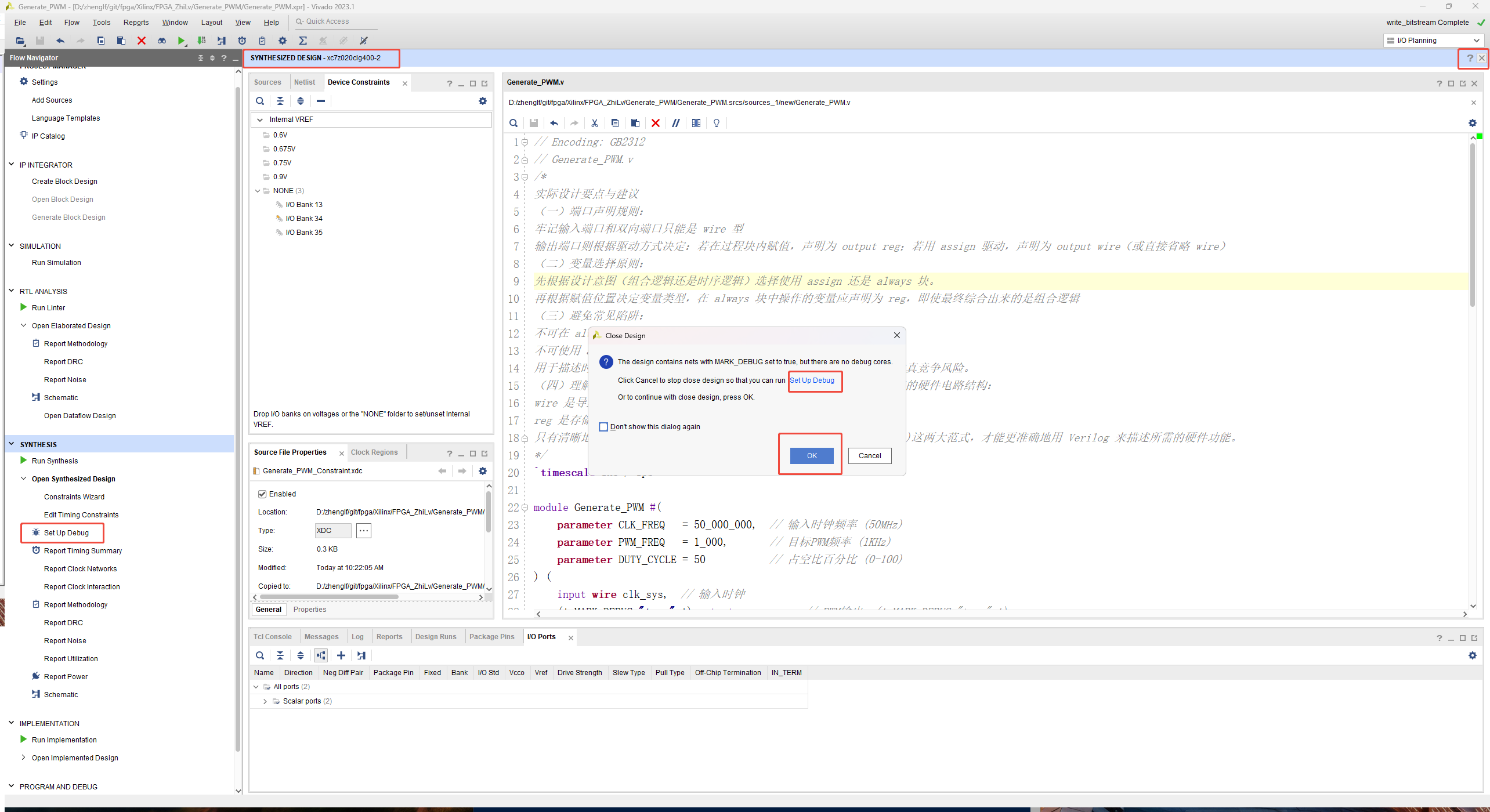Viewport: 1490px width, 812px height.
Task: Check "Don't show this dialog again"
Action: 603,427
